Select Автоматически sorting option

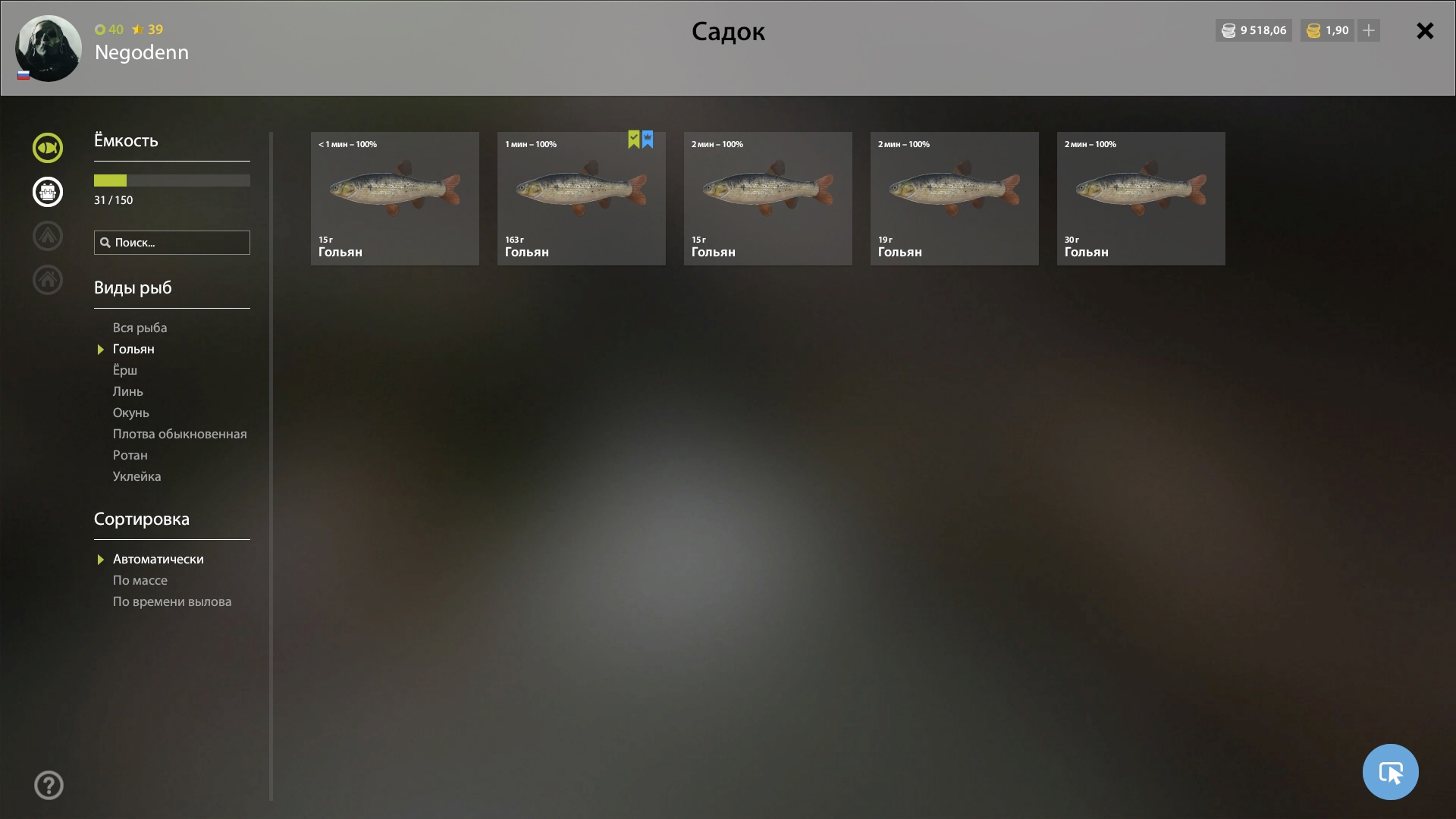(x=158, y=559)
